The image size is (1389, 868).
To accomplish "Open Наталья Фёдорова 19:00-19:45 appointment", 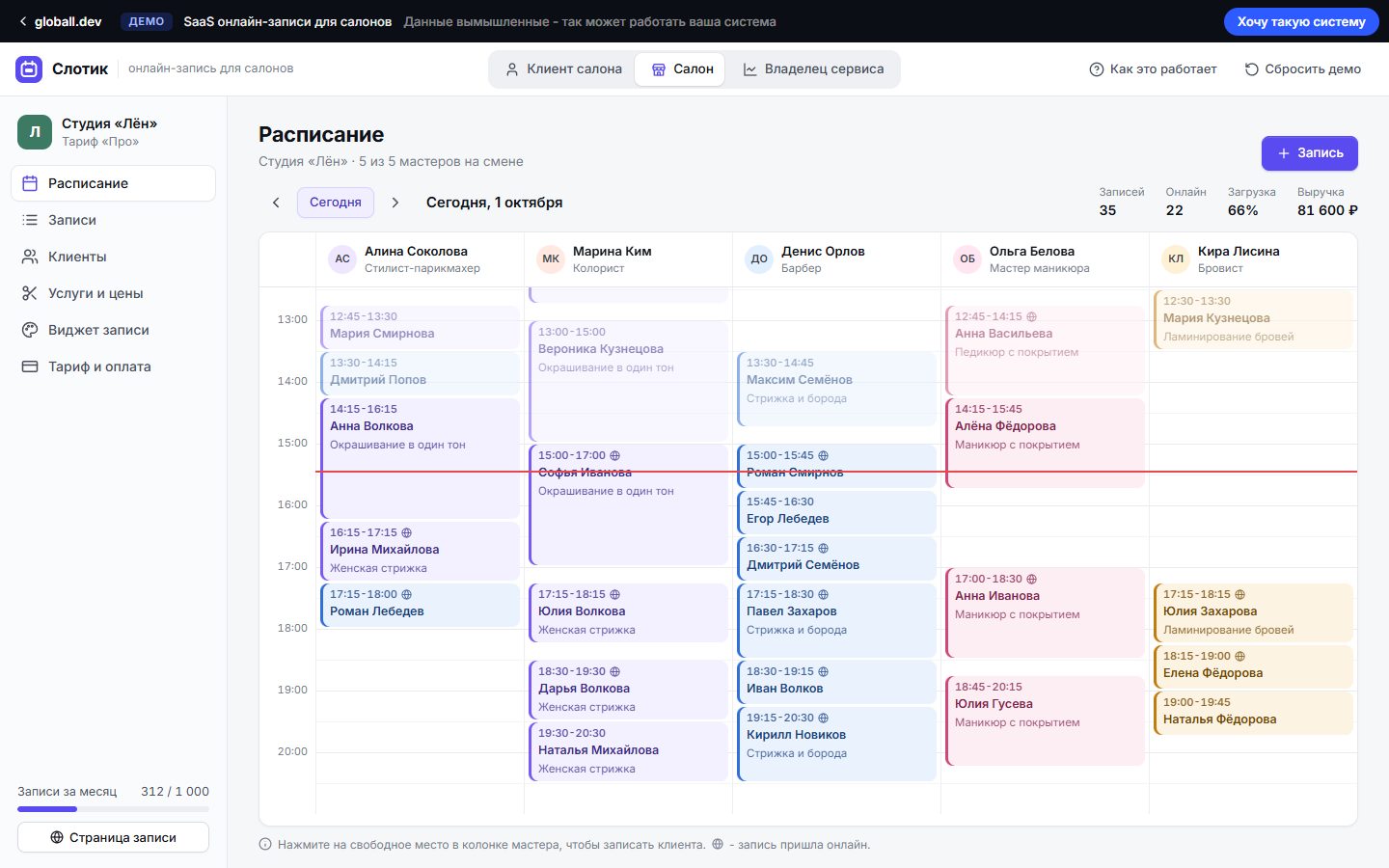I will (1253, 713).
